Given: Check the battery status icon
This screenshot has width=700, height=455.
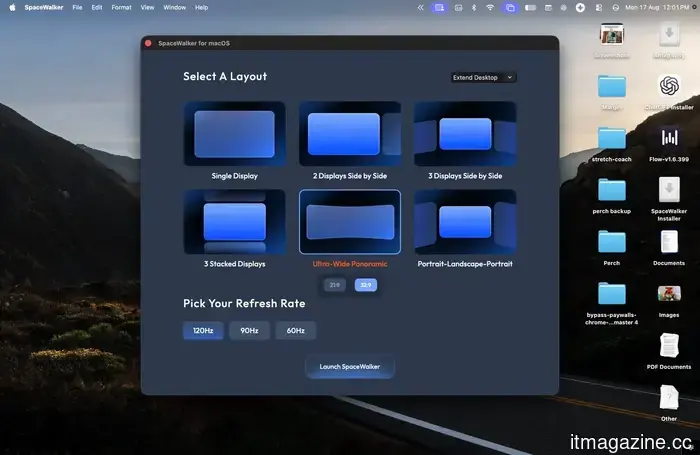Looking at the screenshot, I should [x=530, y=7].
